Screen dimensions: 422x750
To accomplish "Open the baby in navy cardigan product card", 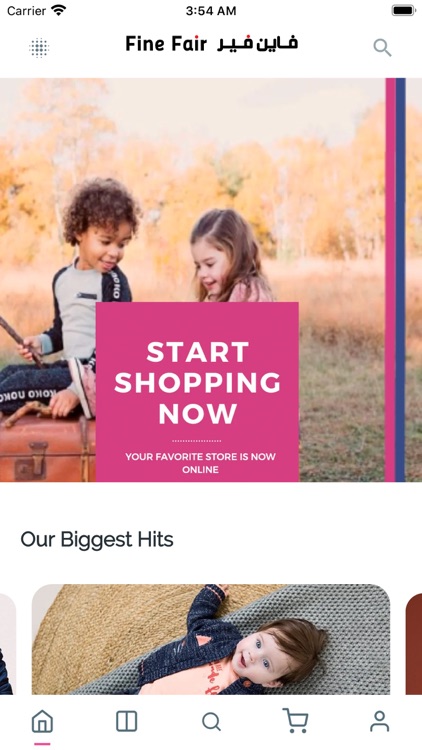I will 211,639.
